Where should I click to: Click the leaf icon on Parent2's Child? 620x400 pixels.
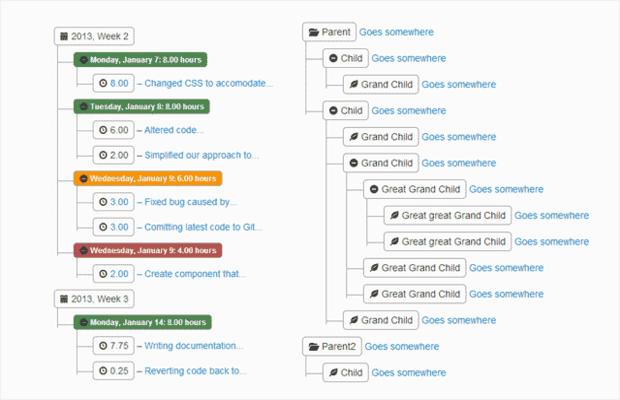[333, 372]
